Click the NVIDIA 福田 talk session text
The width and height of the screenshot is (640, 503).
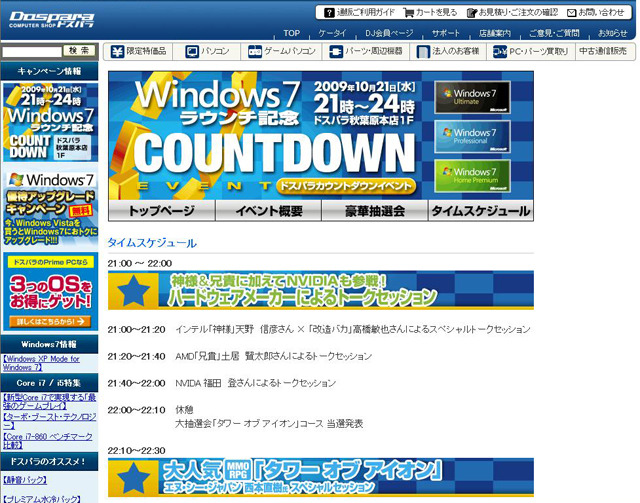pyautogui.click(x=256, y=383)
